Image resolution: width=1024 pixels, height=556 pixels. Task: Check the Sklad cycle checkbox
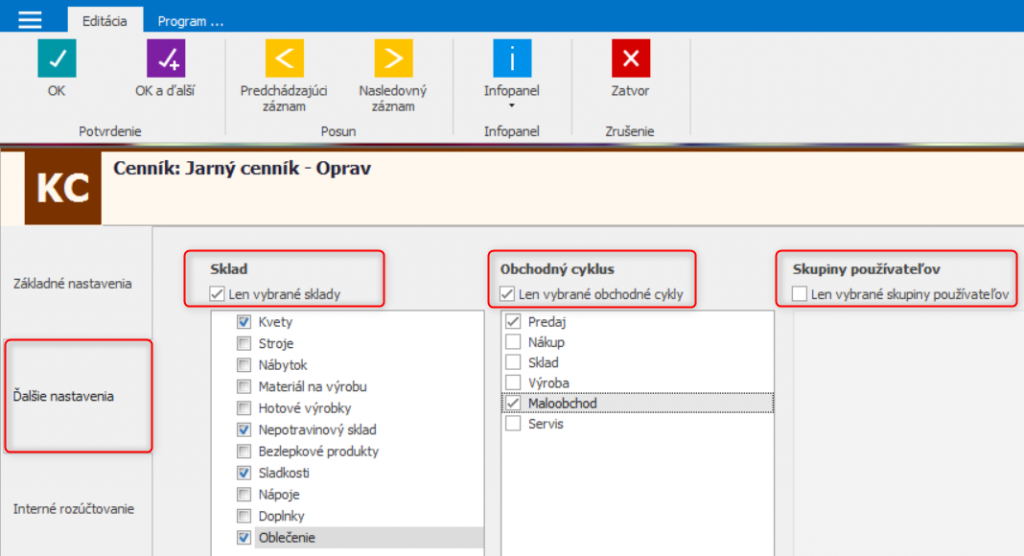(x=513, y=362)
